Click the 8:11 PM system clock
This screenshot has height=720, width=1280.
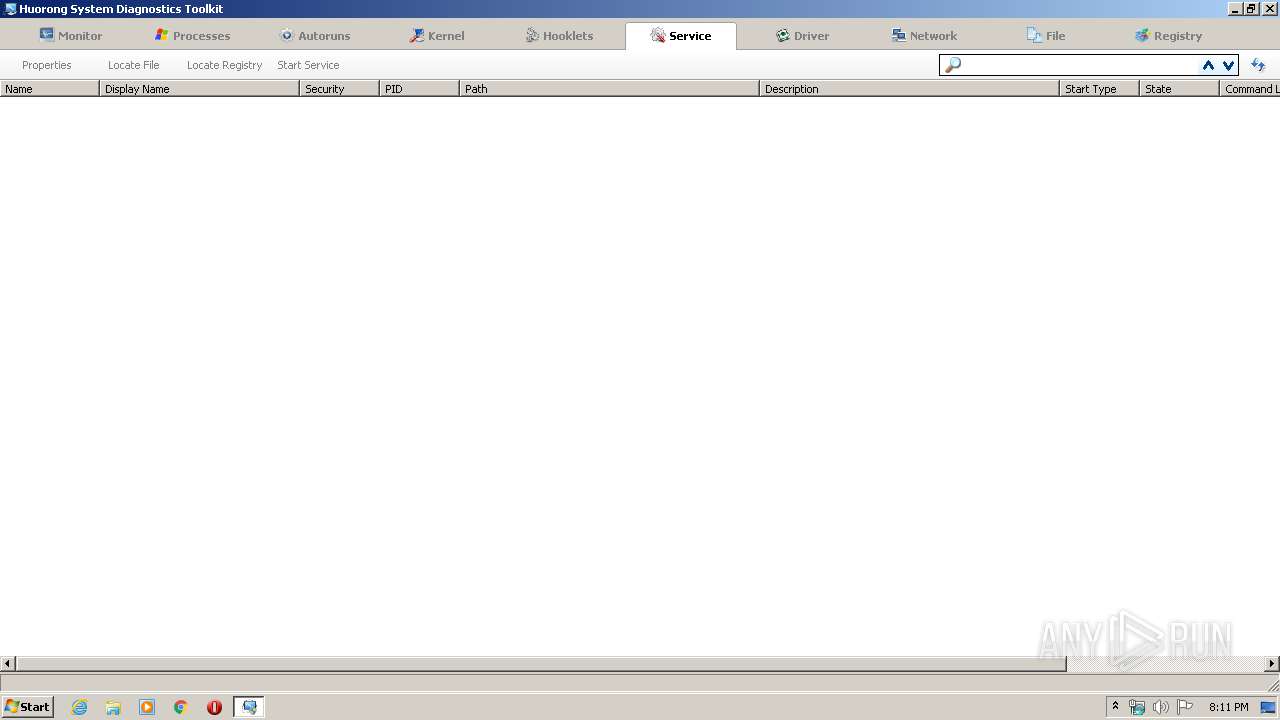(x=1228, y=707)
